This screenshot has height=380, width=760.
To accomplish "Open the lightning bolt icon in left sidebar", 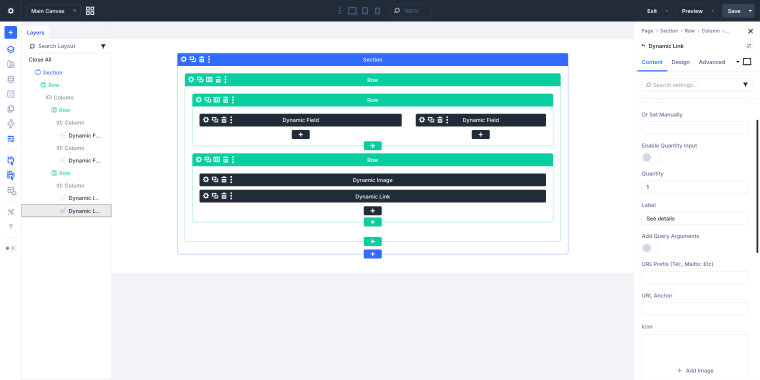I will click(x=11, y=124).
